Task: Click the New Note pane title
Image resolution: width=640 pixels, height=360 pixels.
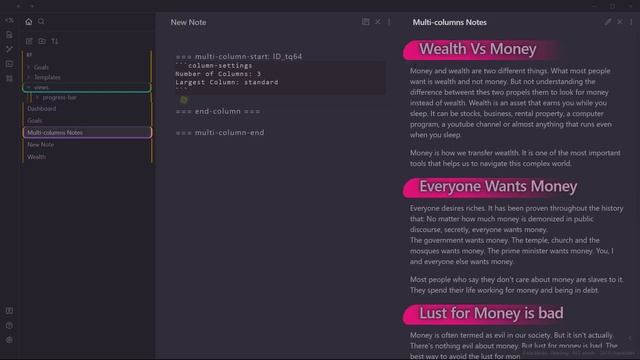Action: (x=188, y=22)
